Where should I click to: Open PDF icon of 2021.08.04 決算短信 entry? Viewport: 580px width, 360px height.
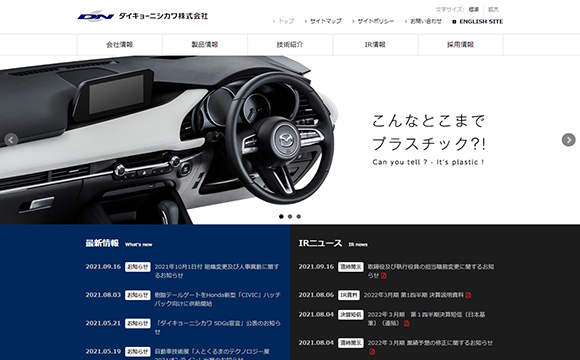click(x=407, y=323)
